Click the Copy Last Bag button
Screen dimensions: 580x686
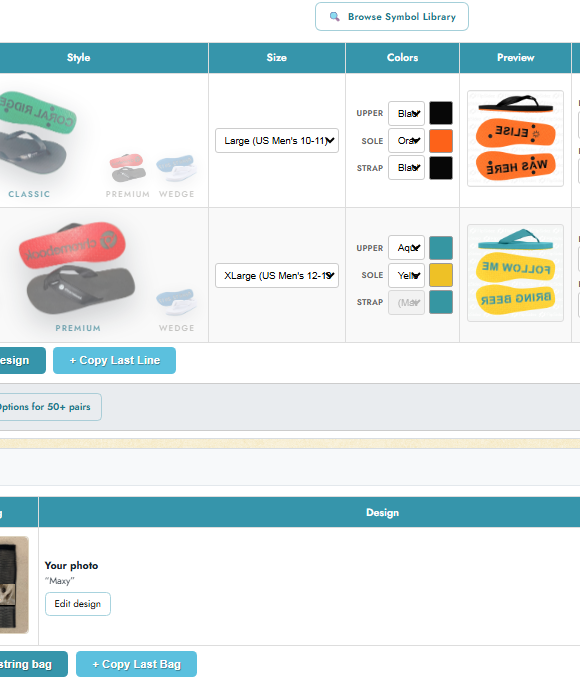pos(136,664)
